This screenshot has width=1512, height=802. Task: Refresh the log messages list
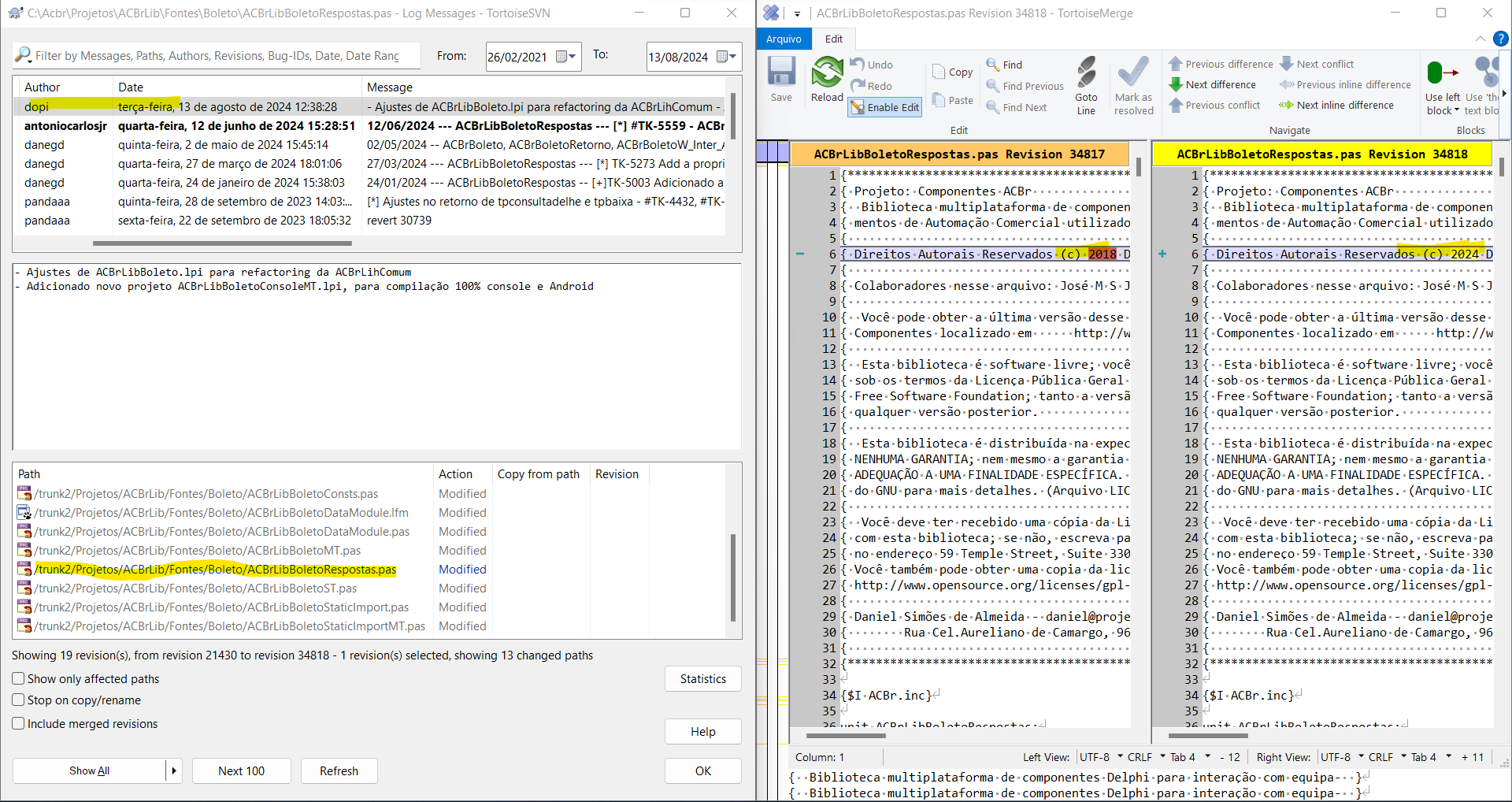[339, 771]
